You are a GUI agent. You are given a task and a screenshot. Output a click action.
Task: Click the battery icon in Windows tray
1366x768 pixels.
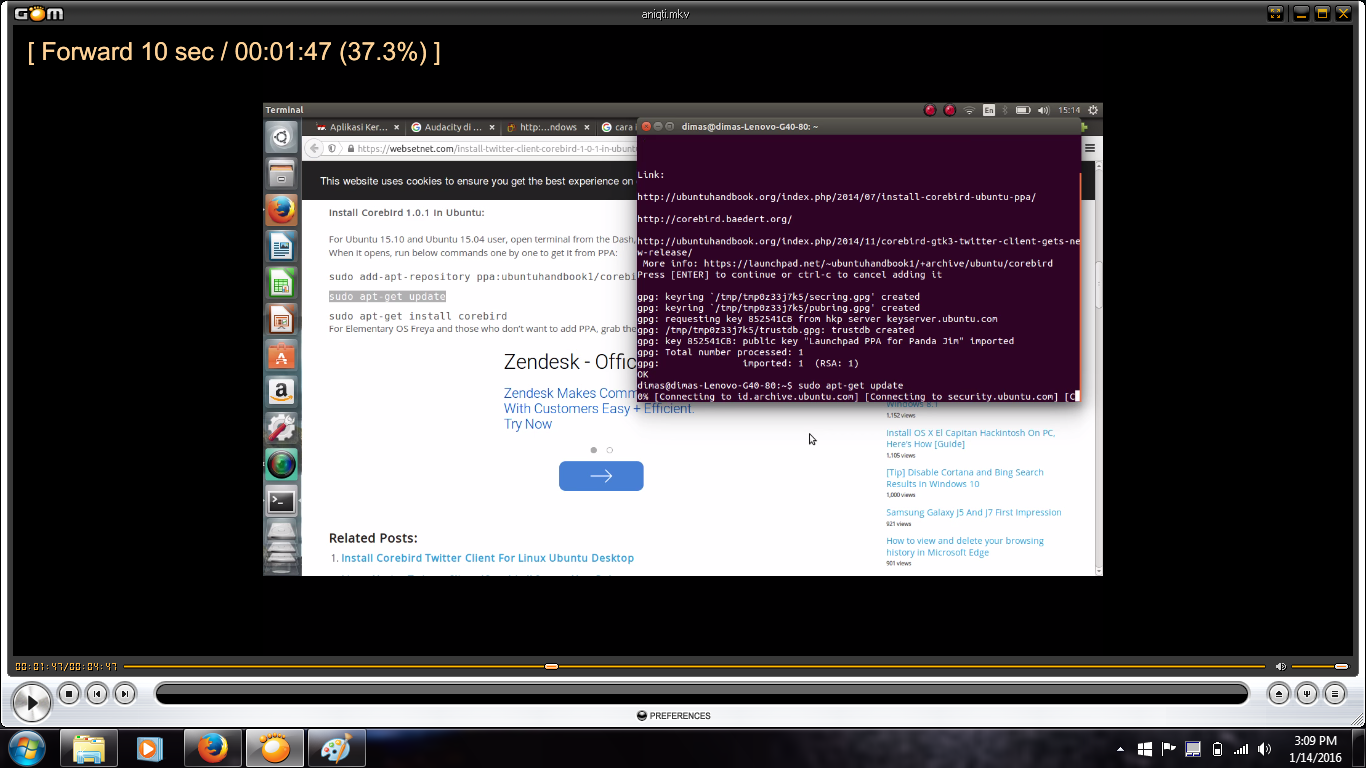tap(1217, 749)
